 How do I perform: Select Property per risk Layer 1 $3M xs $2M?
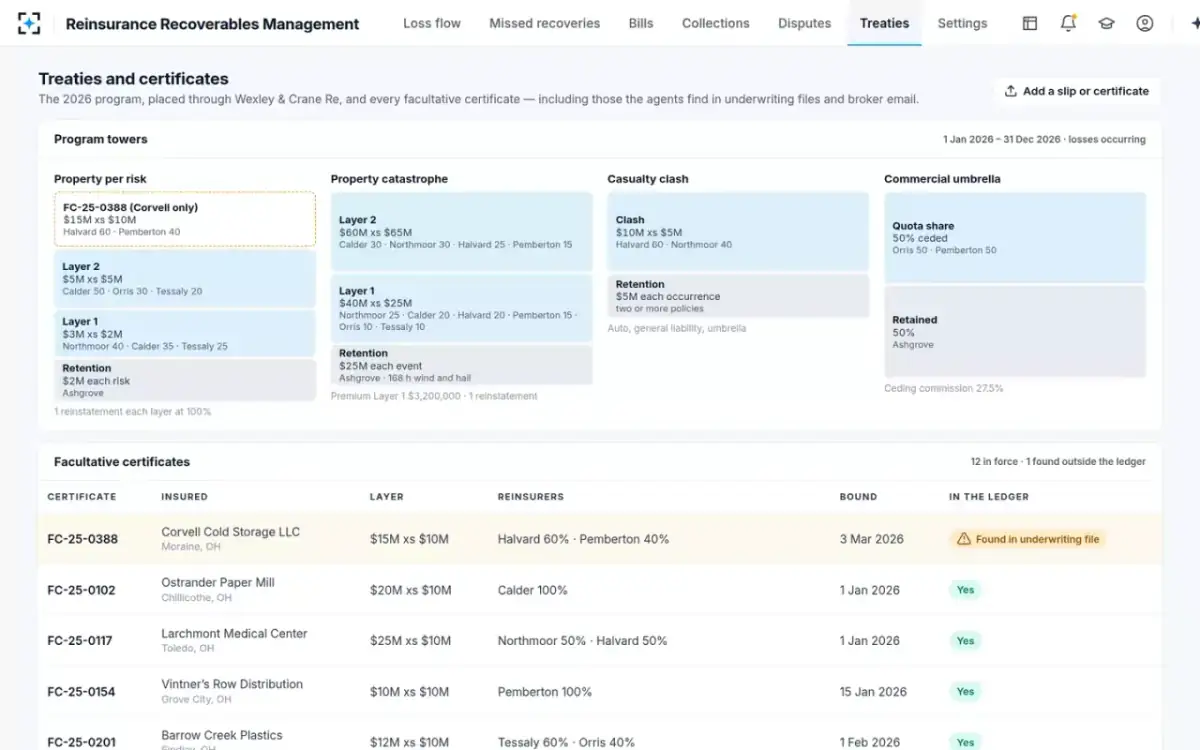click(x=185, y=334)
